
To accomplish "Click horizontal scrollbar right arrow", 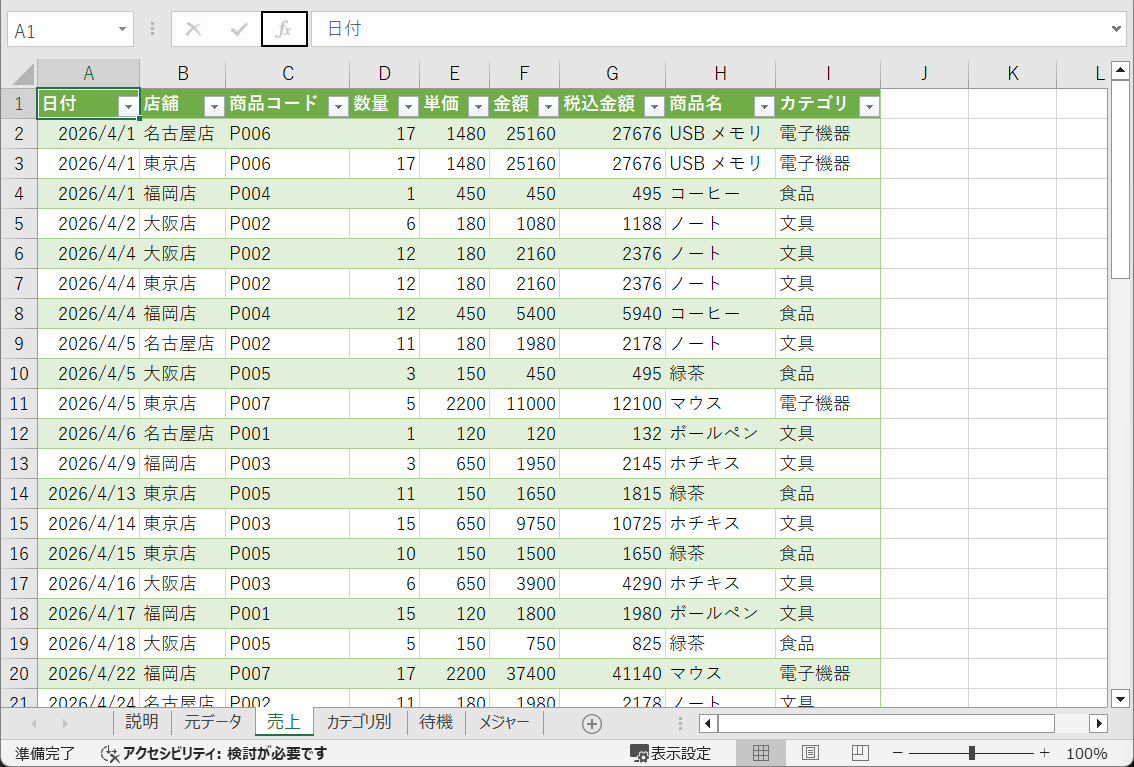I will tap(1099, 724).
